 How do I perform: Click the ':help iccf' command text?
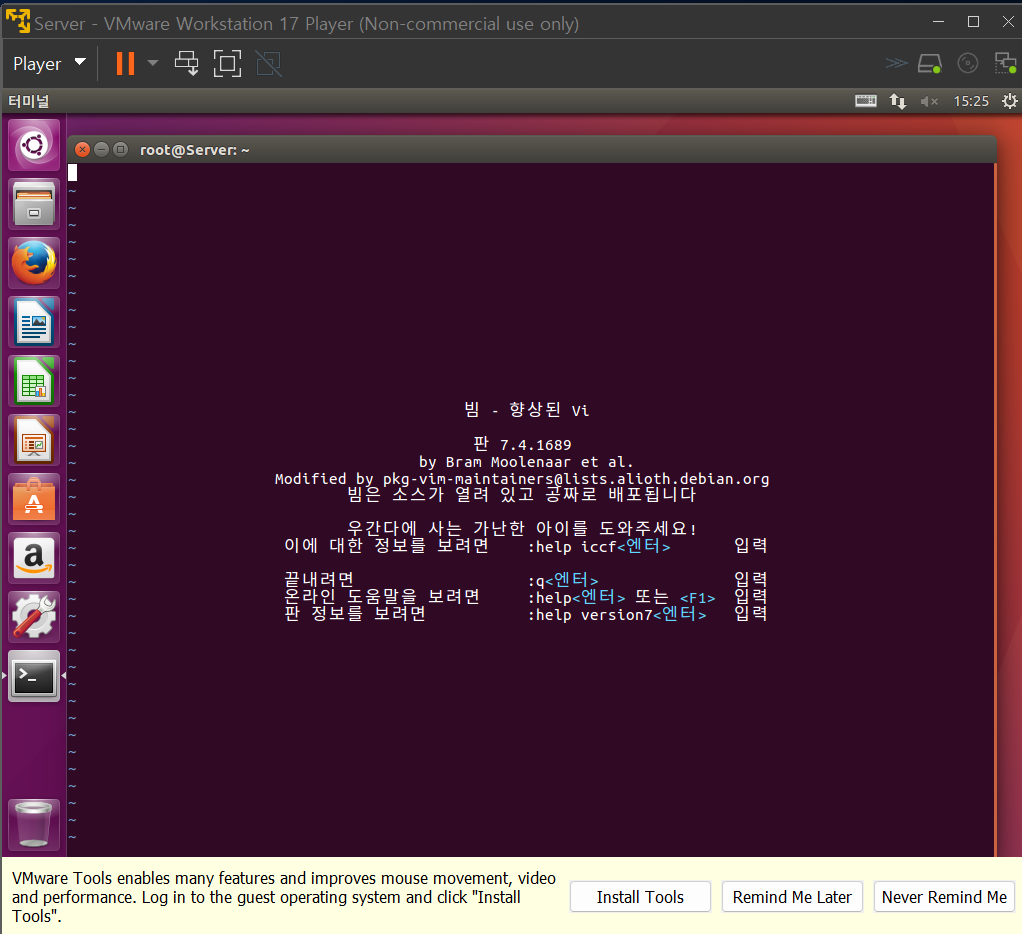tap(572, 547)
